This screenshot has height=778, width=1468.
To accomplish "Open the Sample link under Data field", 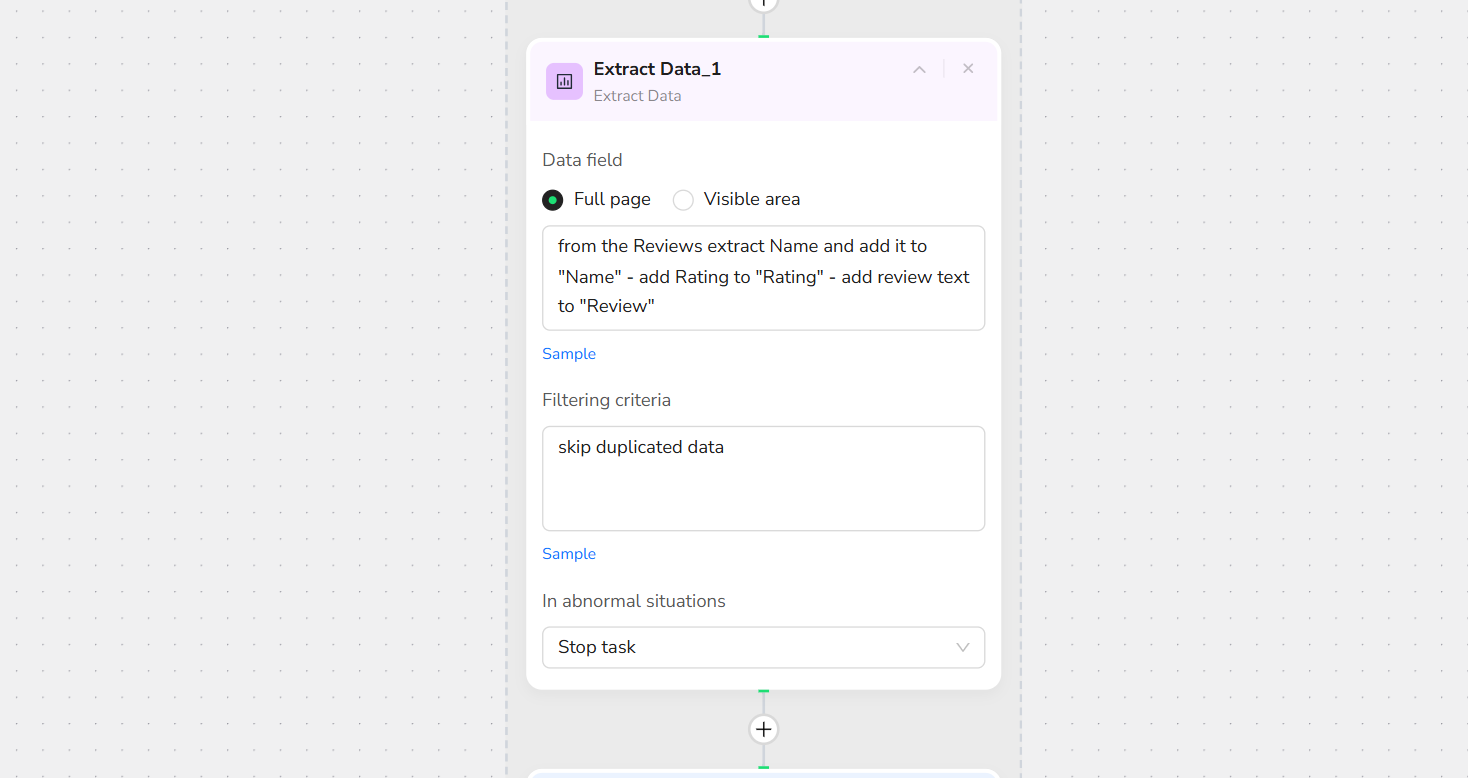I will coord(569,354).
